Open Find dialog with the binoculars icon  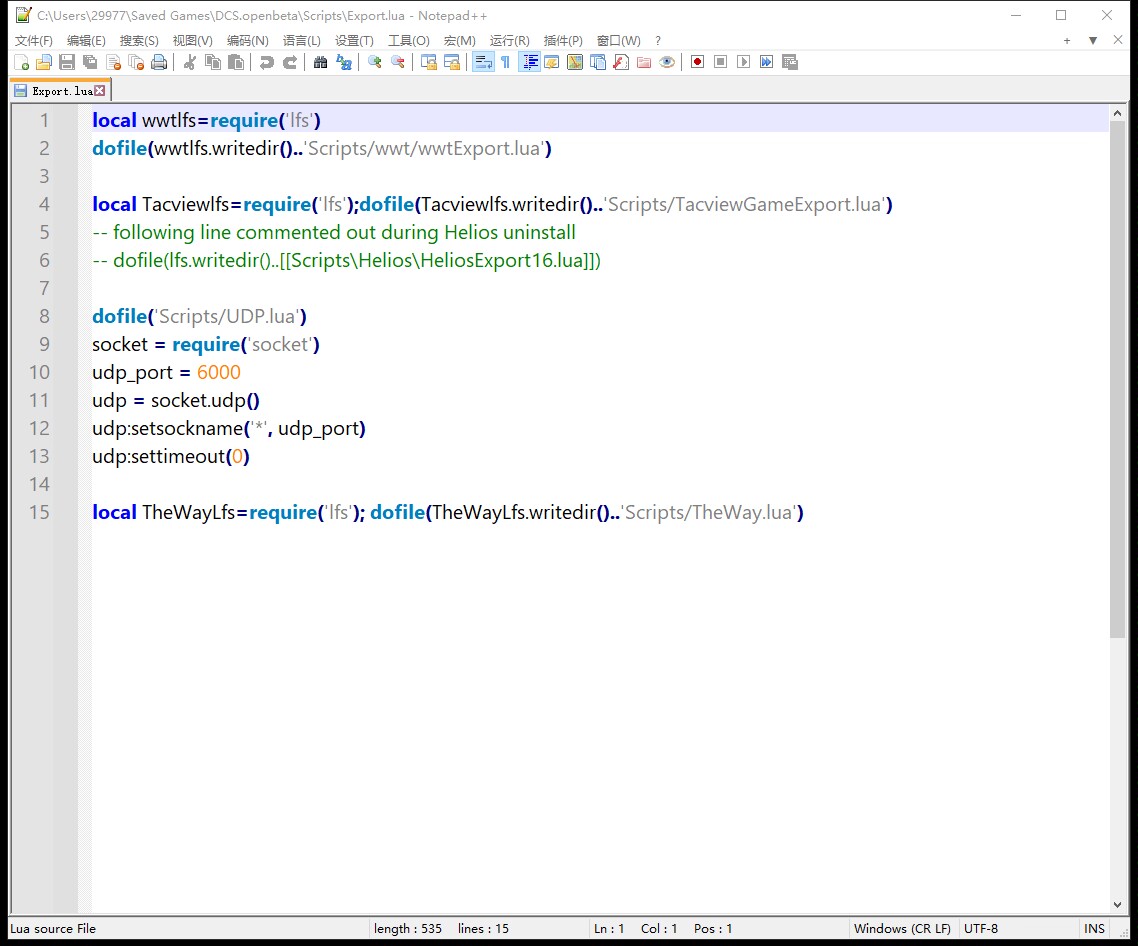click(320, 62)
